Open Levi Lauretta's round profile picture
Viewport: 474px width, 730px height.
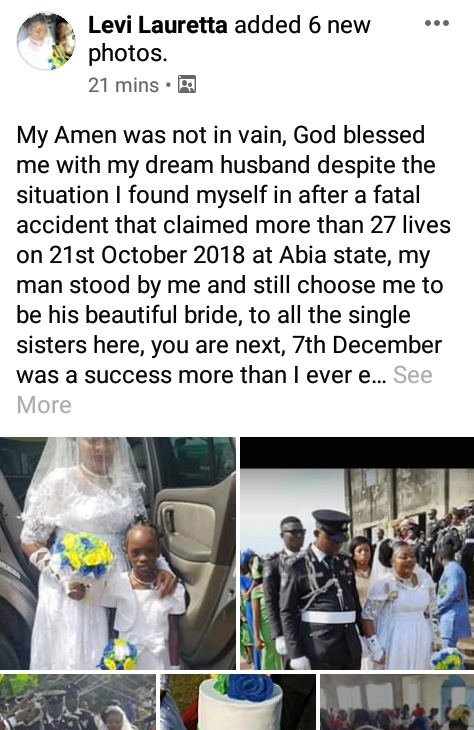coord(46,41)
